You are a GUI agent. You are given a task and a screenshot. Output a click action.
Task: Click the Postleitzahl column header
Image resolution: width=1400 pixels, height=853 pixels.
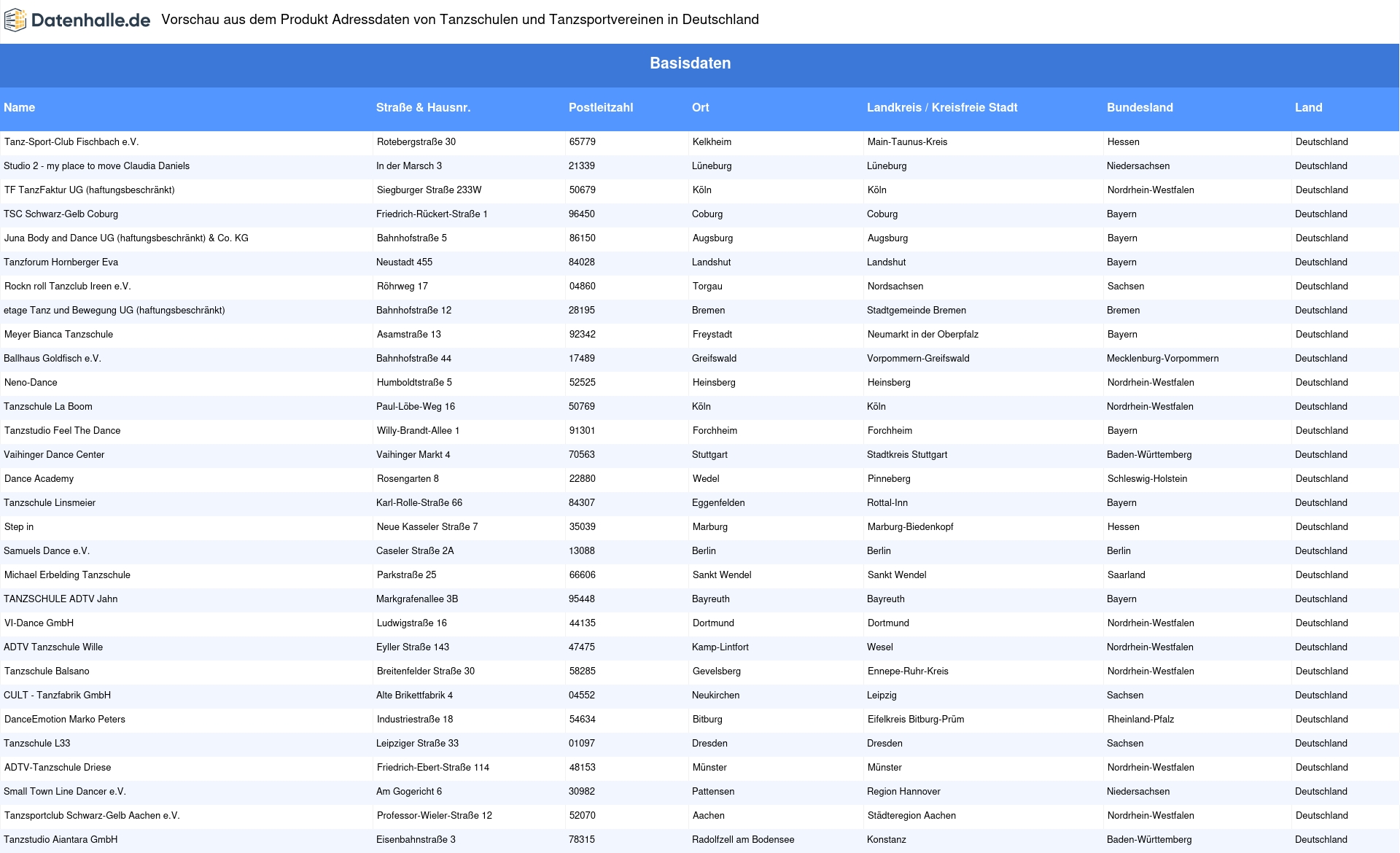[x=601, y=107]
